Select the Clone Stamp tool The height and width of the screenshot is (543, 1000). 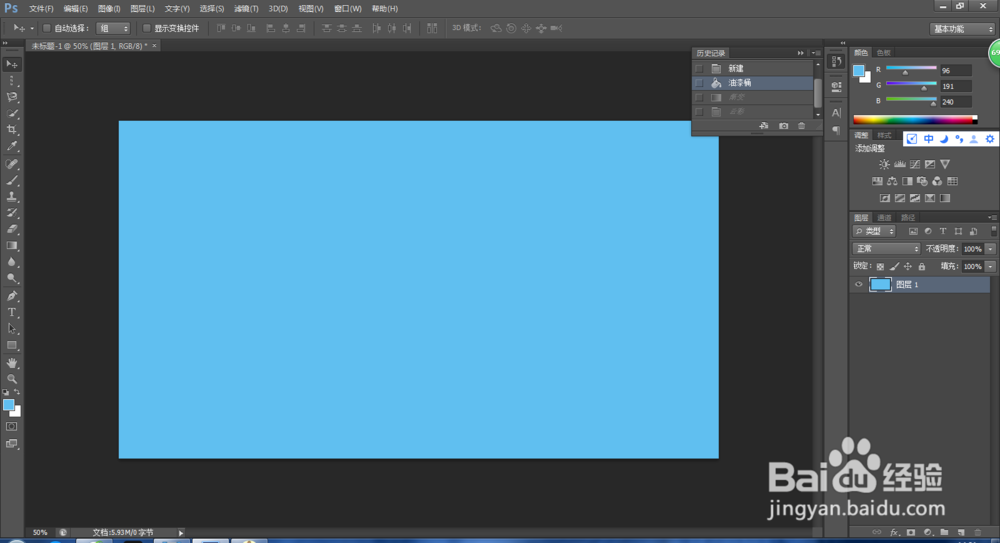[x=11, y=197]
